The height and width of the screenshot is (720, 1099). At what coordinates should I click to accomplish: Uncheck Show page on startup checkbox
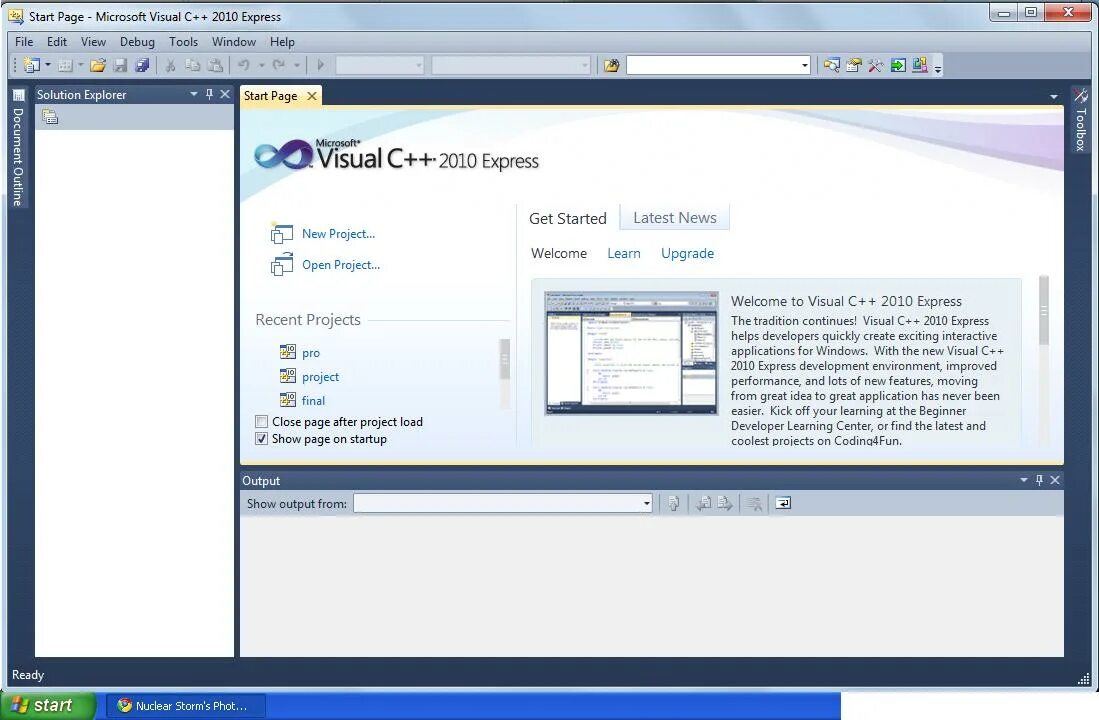click(261, 439)
